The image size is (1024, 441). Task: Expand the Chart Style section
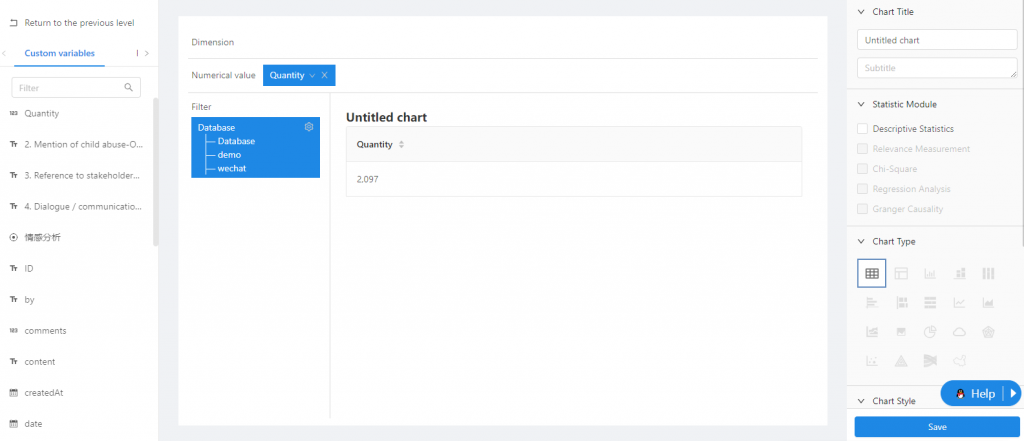click(862, 401)
